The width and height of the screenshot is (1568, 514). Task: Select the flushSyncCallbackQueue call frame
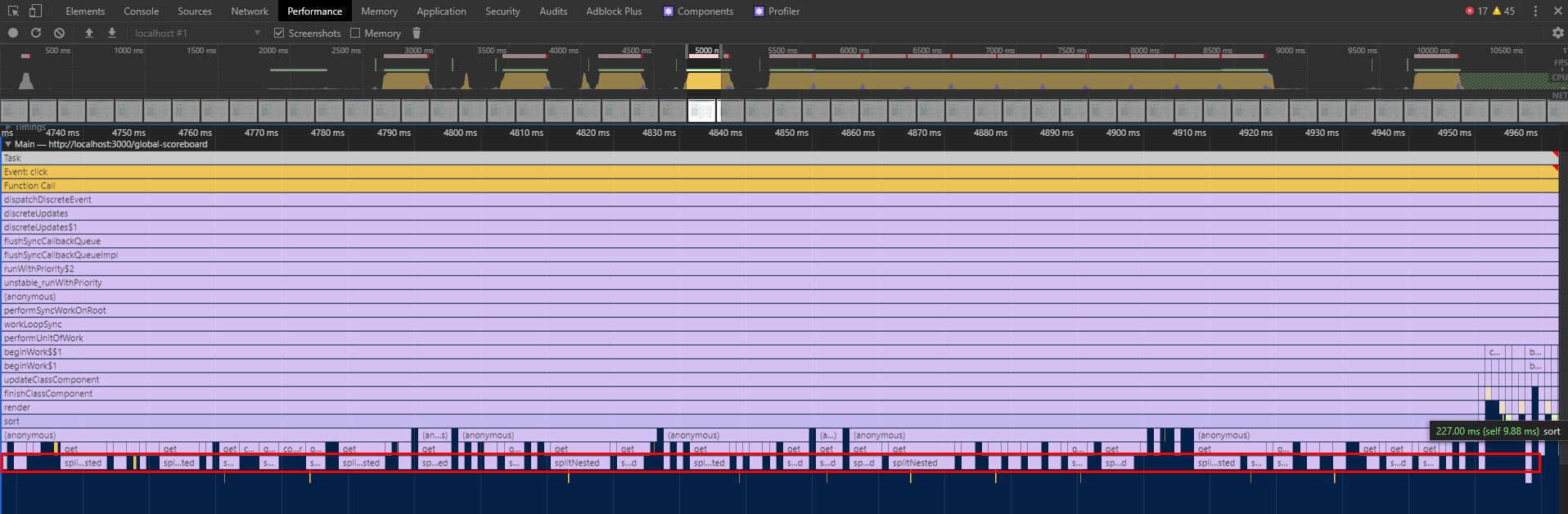[x=779, y=241]
